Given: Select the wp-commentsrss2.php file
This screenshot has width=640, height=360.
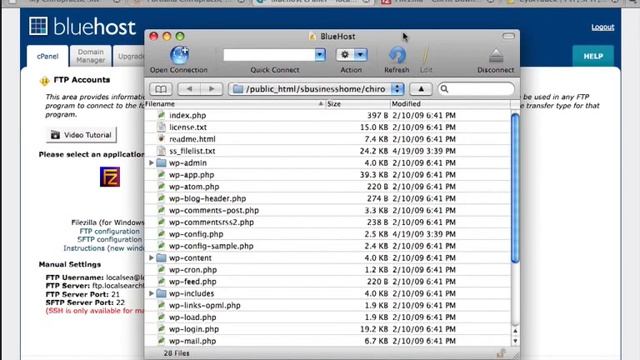Looking at the screenshot, I should [x=211, y=222].
